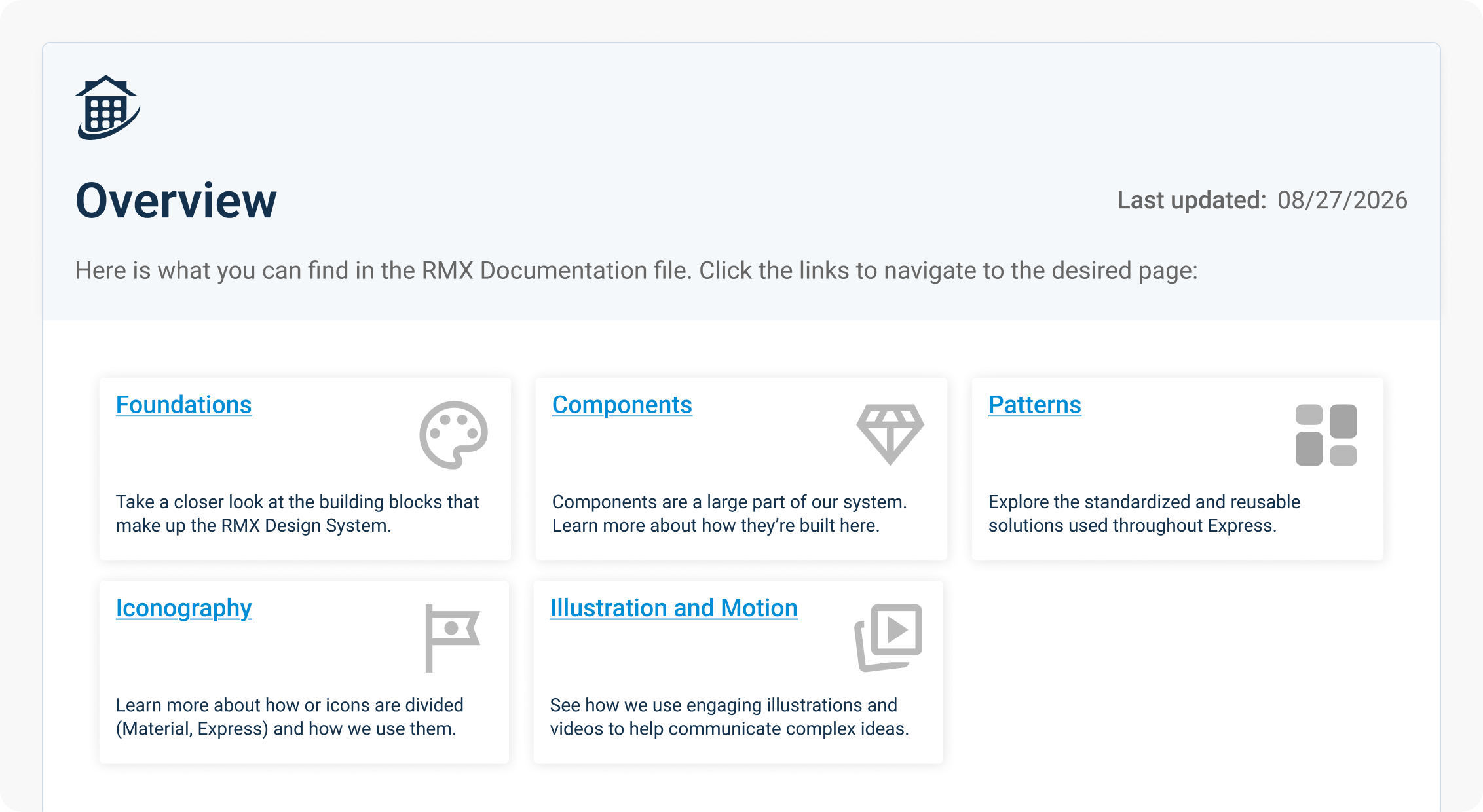
Task: Select the date 08/27/2026
Action: click(x=1342, y=200)
